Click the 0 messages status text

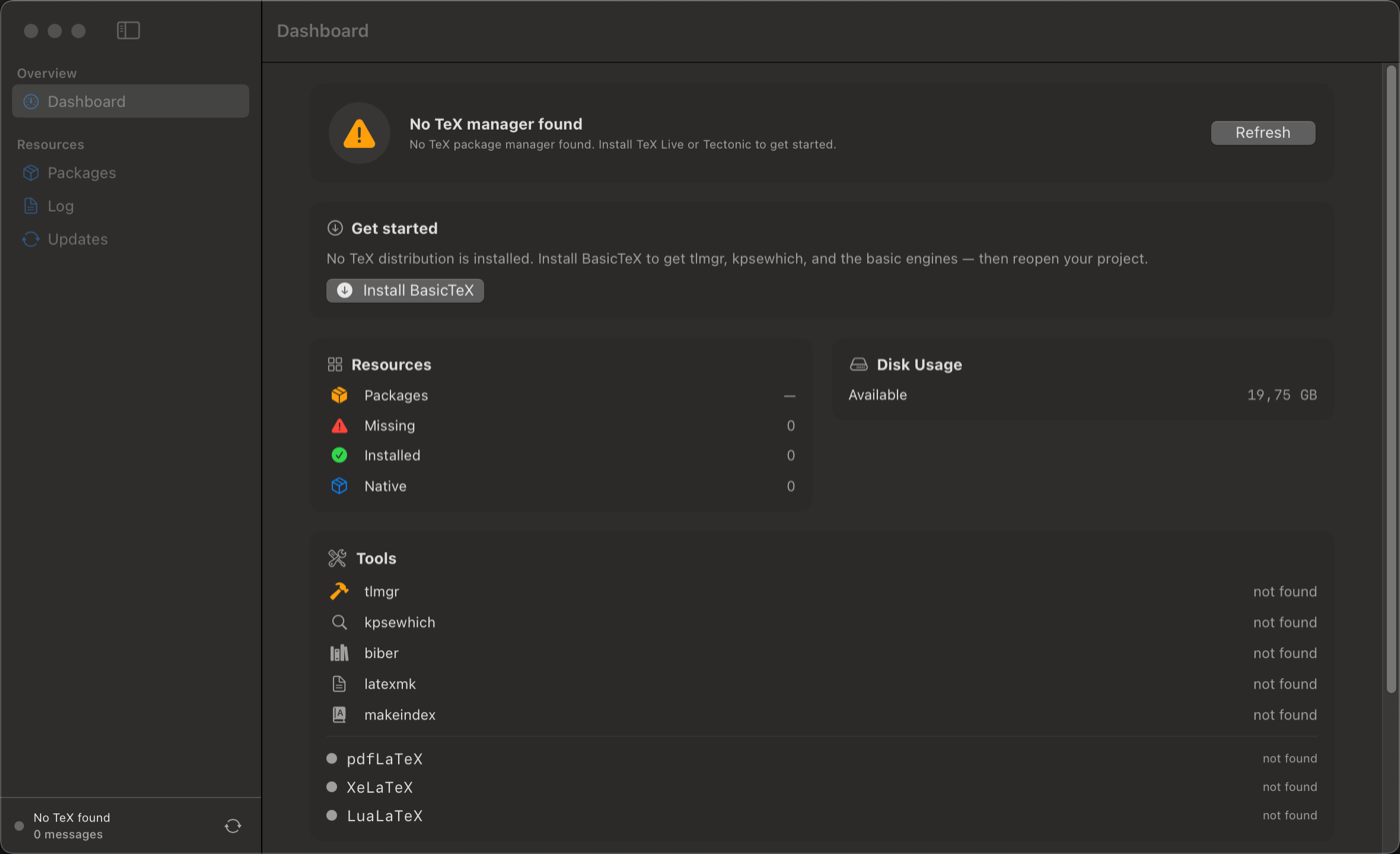68,834
